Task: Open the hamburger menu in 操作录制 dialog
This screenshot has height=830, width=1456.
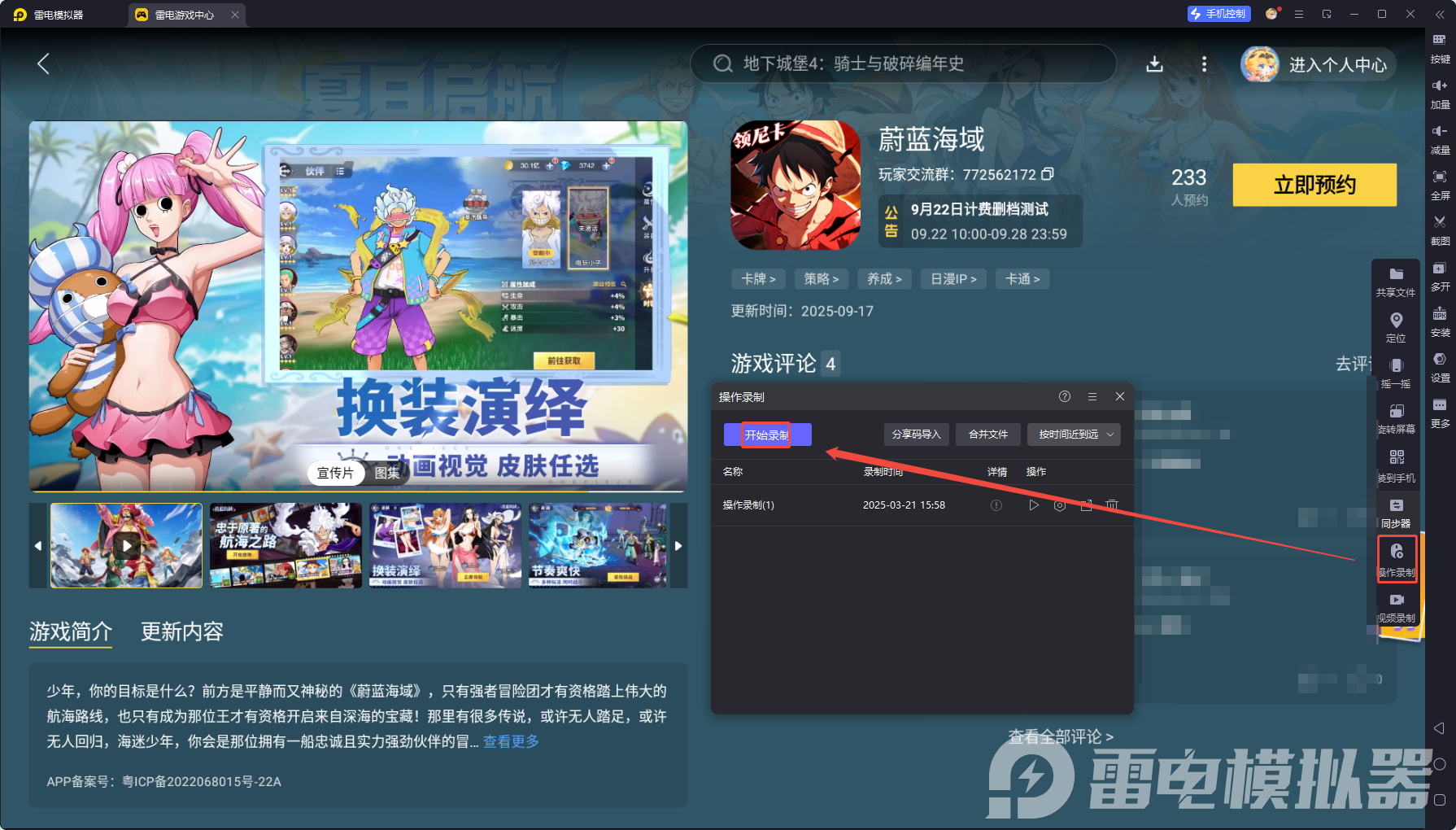Action: [1092, 396]
